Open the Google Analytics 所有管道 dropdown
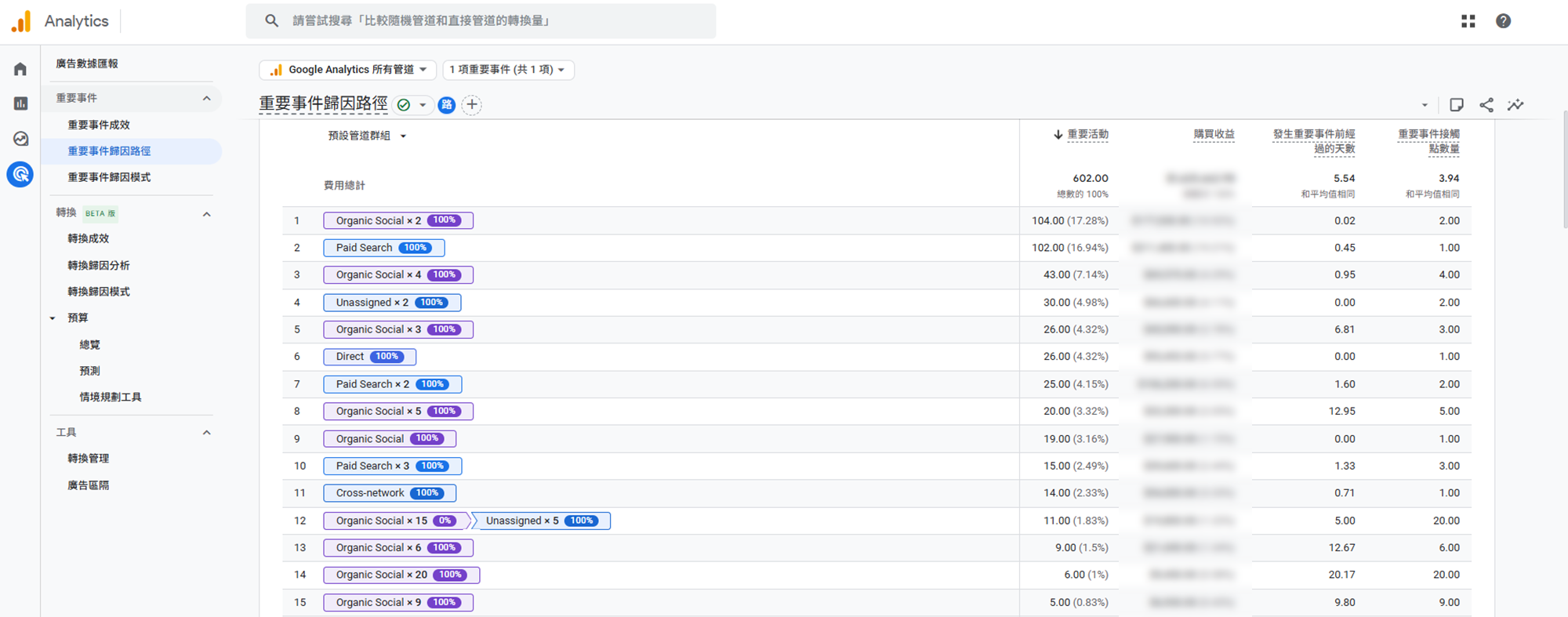Viewport: 1568px width, 617px height. point(349,70)
